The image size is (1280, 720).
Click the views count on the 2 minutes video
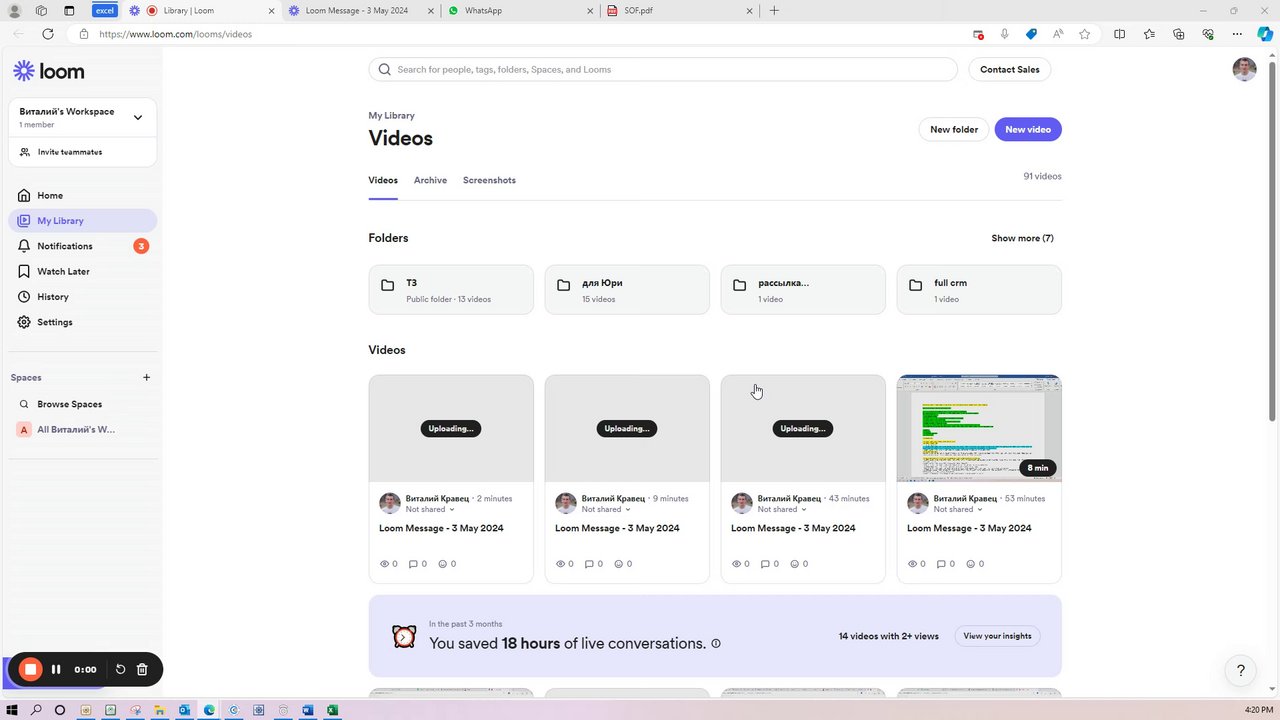[x=389, y=564]
